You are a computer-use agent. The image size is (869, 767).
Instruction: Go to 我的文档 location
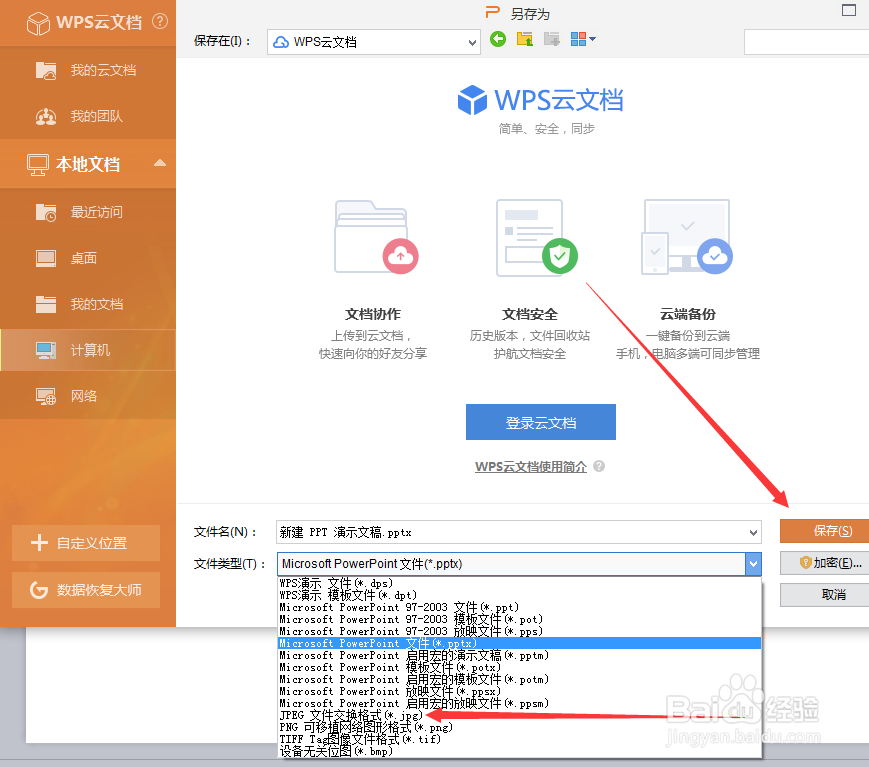tap(88, 304)
